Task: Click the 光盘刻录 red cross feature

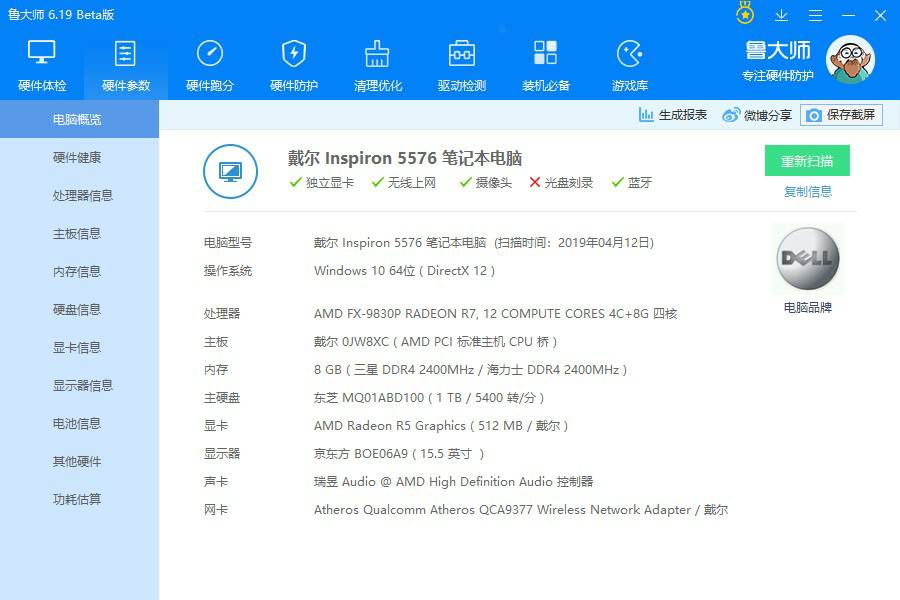Action: pyautogui.click(x=561, y=183)
